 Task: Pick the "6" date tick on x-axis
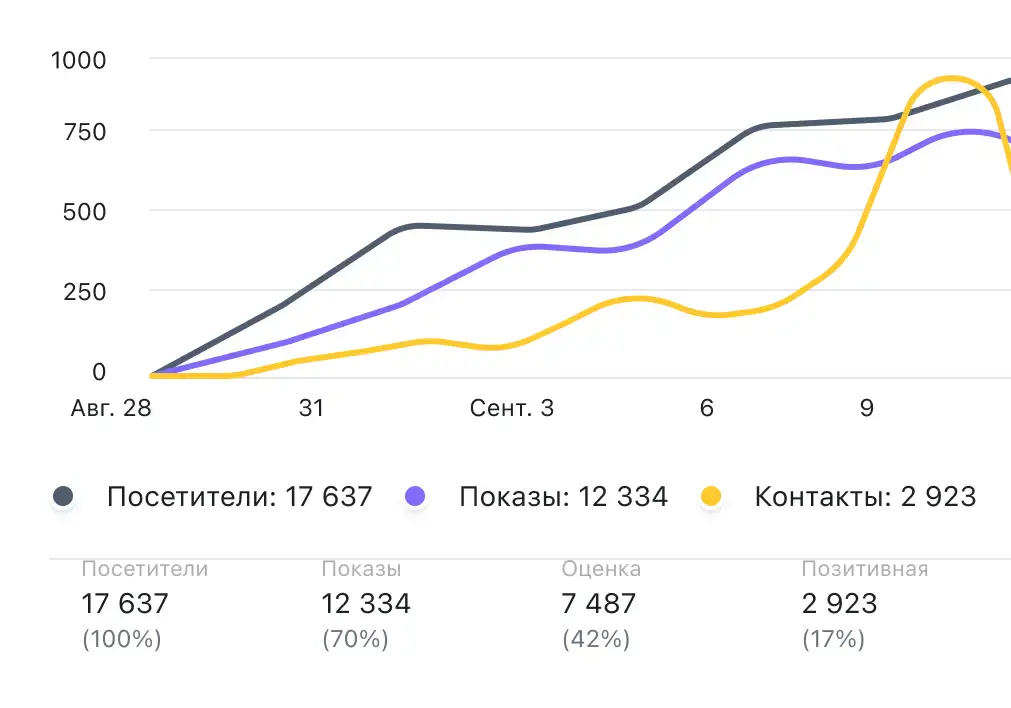click(x=707, y=408)
